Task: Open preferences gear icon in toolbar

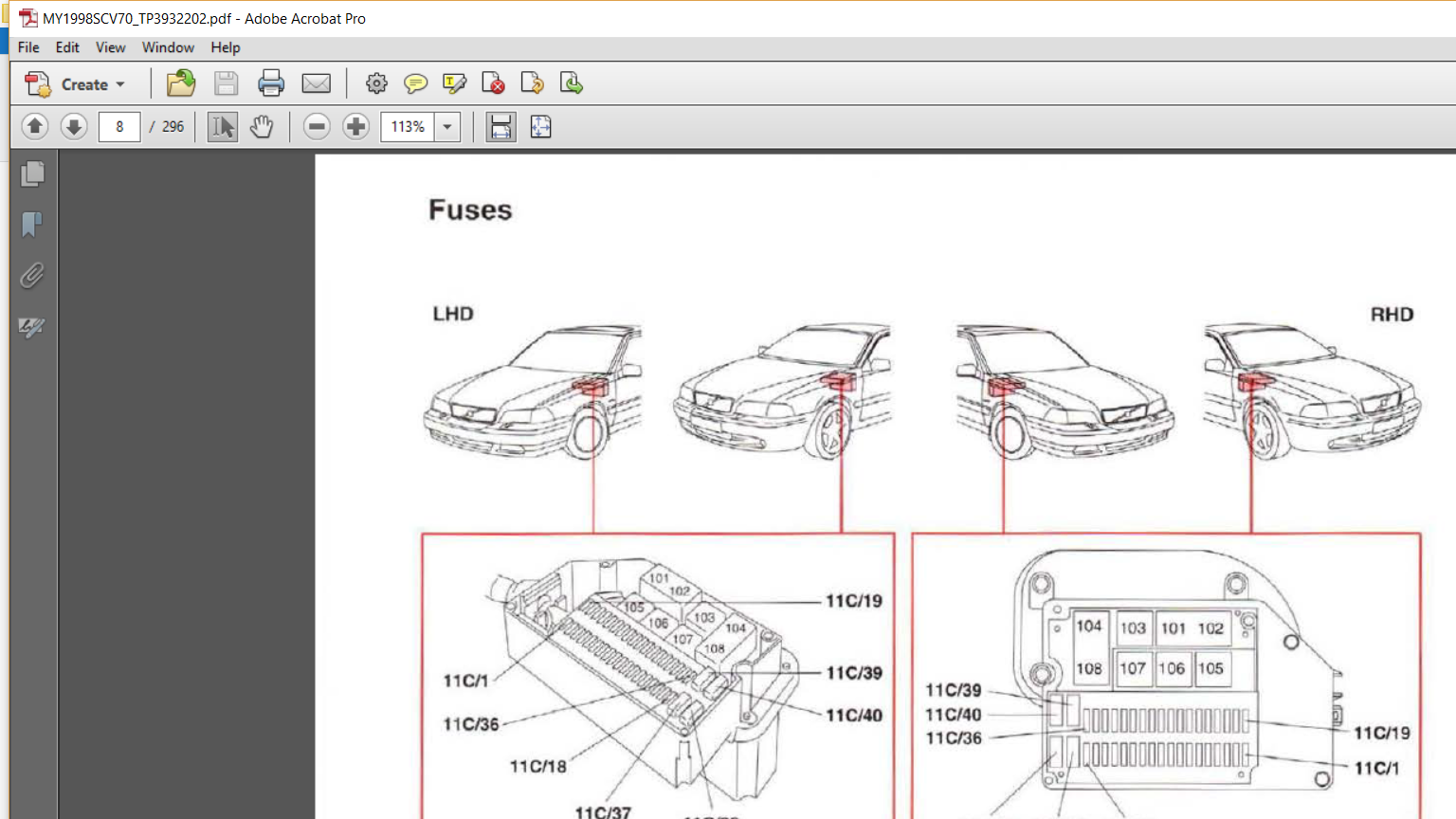Action: point(376,84)
